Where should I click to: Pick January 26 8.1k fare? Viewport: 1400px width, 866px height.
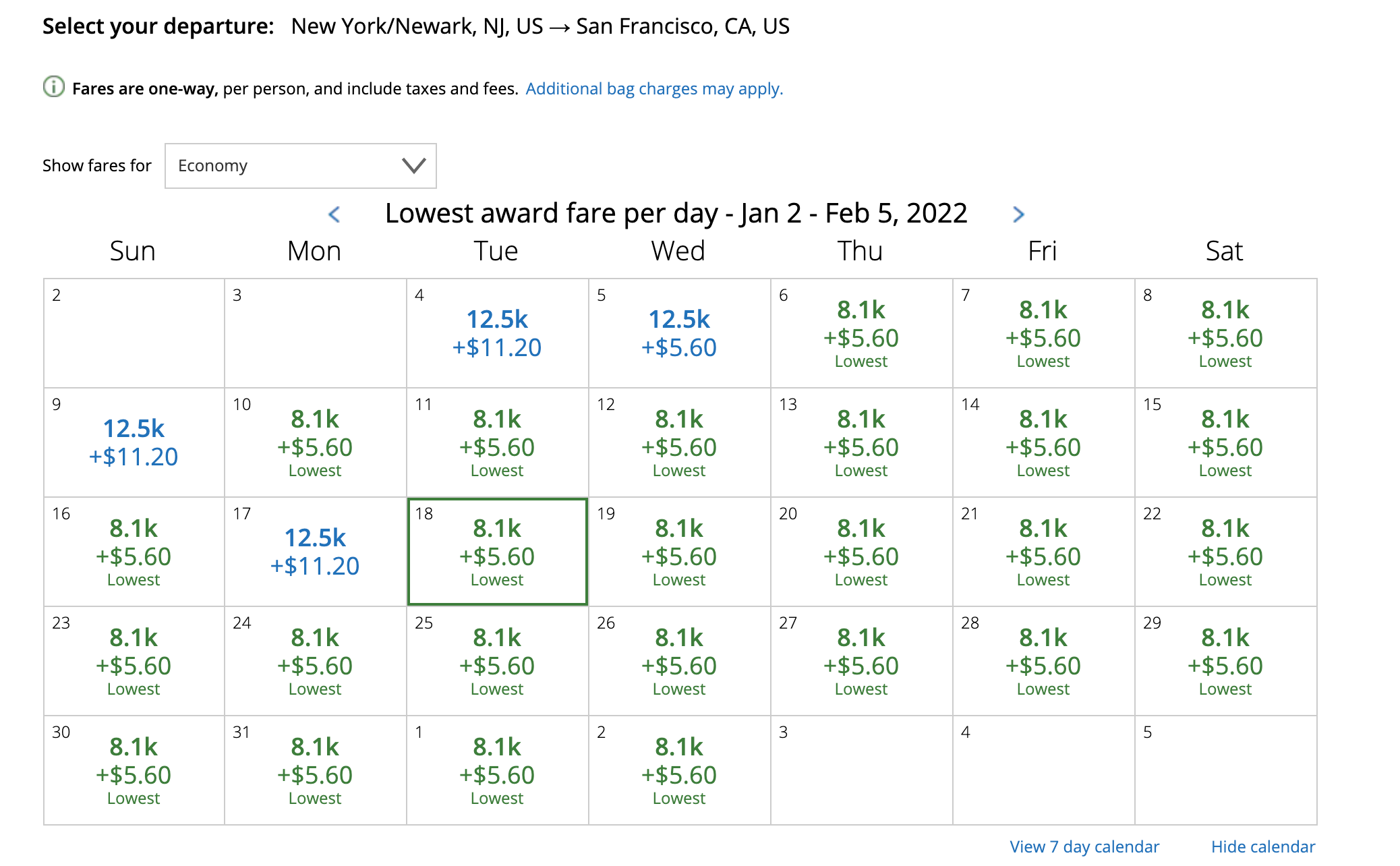[x=679, y=661]
